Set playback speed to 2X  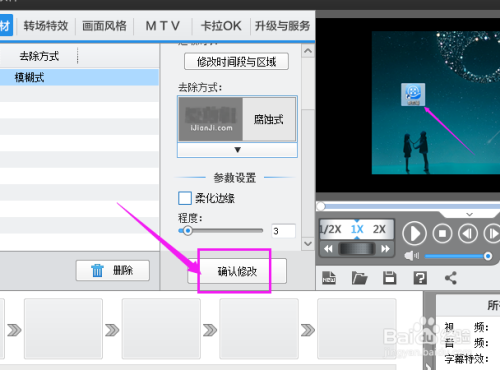coord(379,229)
